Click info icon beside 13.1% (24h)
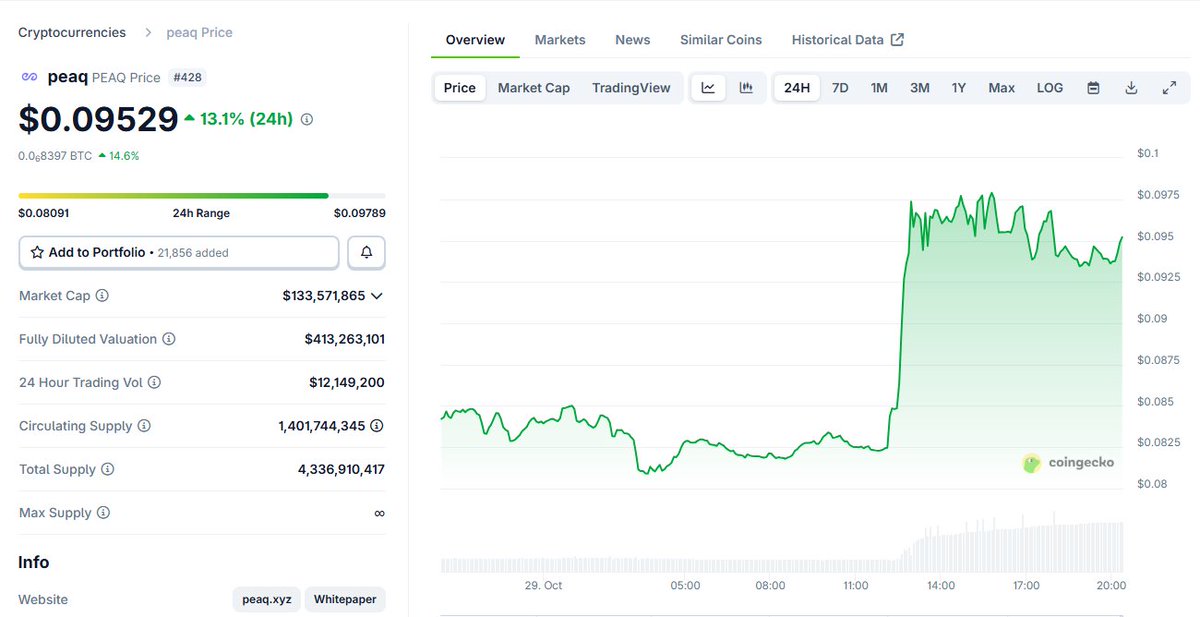The height and width of the screenshot is (617, 1200). pos(307,119)
